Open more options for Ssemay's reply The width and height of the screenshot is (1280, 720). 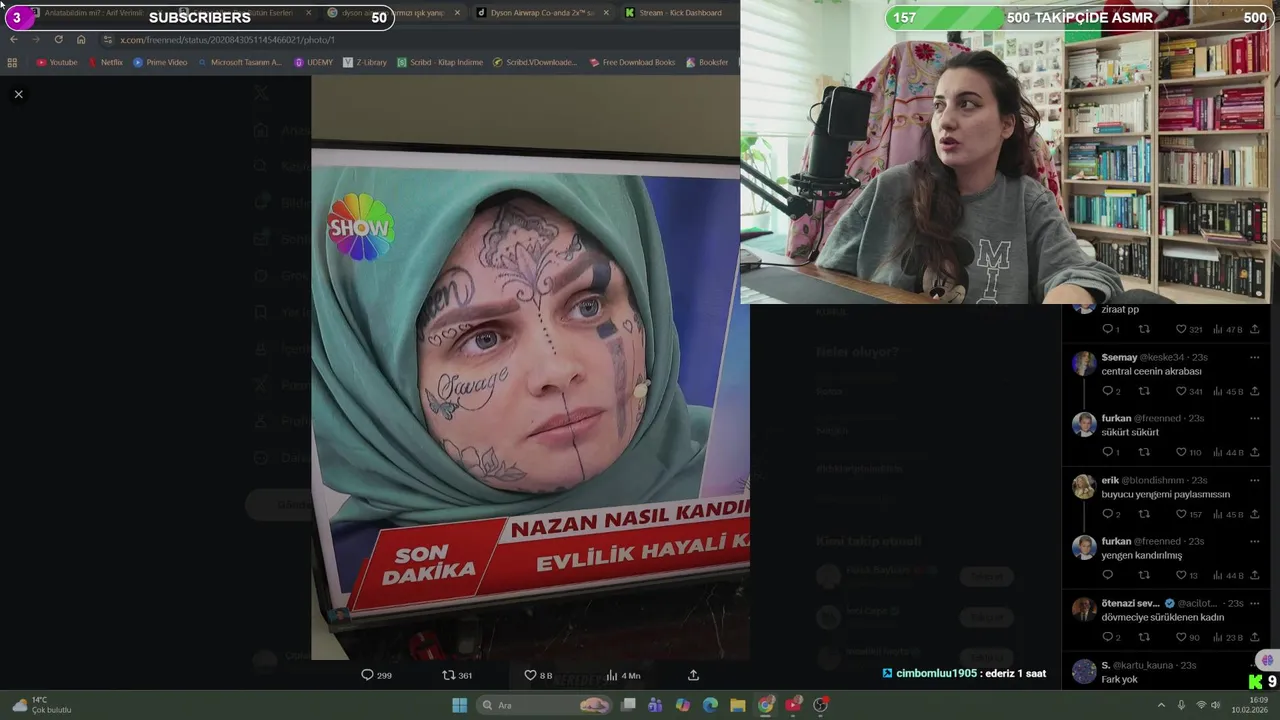pyautogui.click(x=1254, y=357)
